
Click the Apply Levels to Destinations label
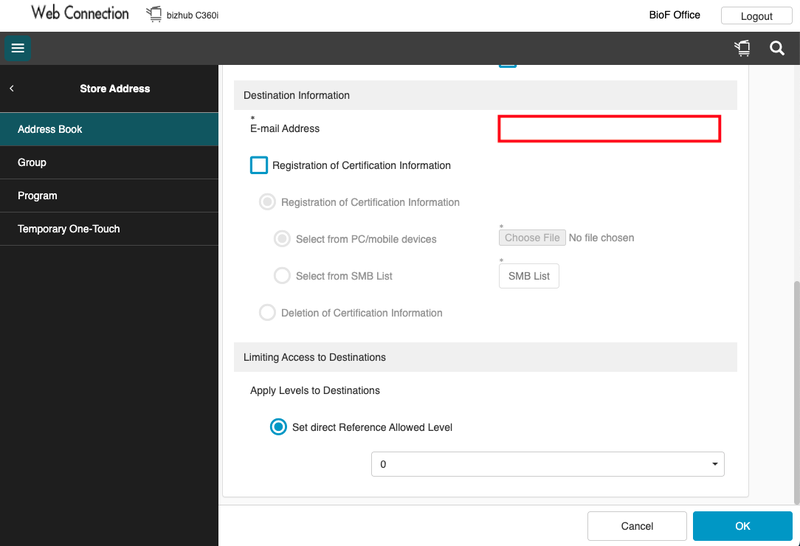tap(315, 390)
